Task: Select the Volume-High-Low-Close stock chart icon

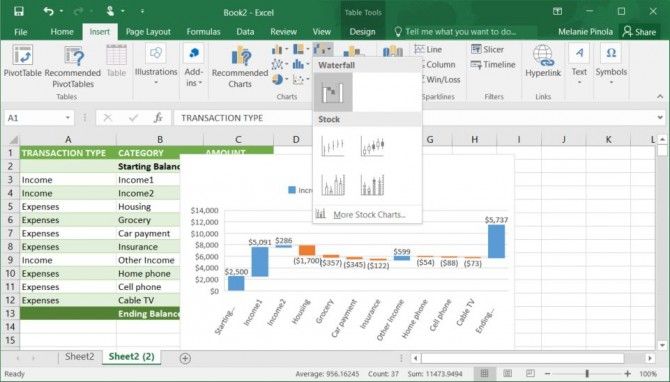Action: coord(332,185)
